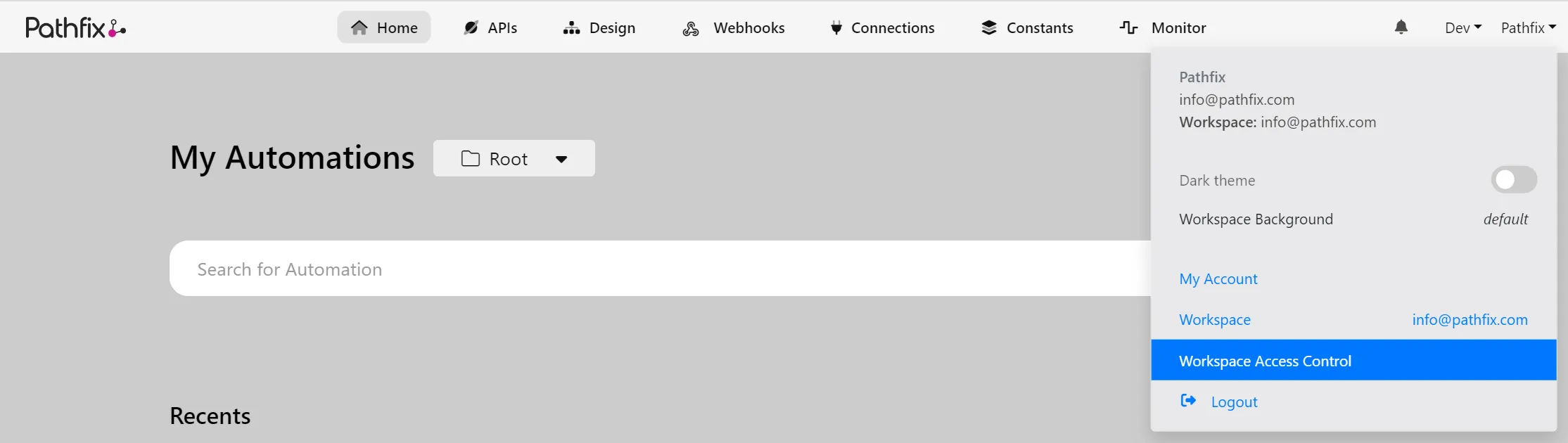Screen dimensions: 1568x443
Task: Navigate to the Connections tab
Action: click(883, 27)
